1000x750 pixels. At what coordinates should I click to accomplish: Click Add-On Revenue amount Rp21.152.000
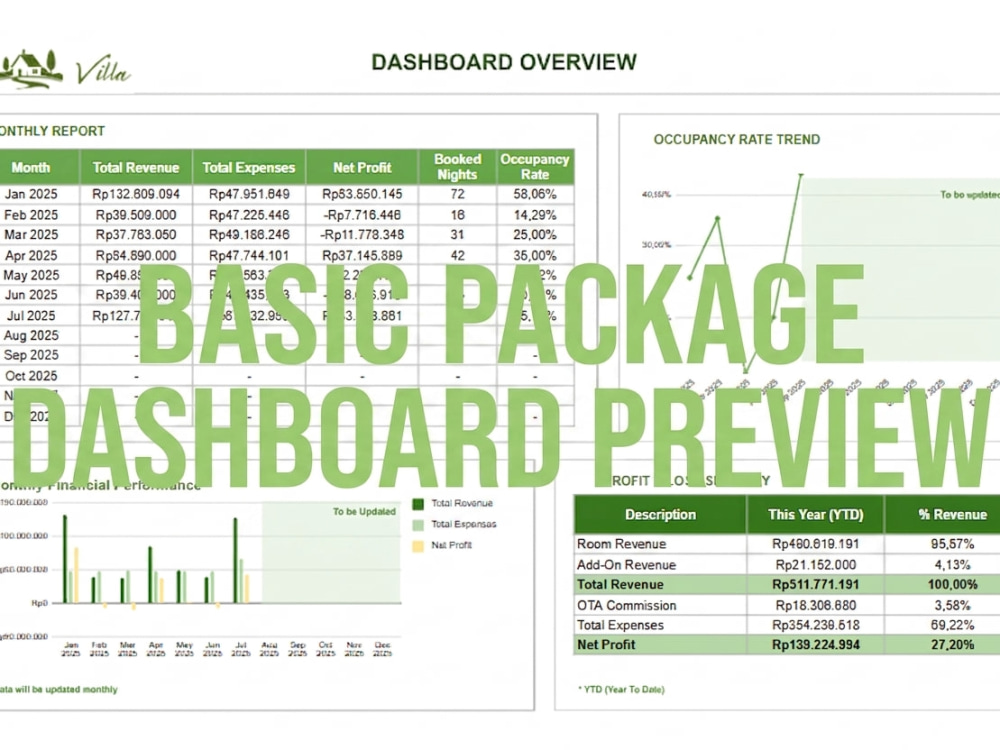click(815, 564)
